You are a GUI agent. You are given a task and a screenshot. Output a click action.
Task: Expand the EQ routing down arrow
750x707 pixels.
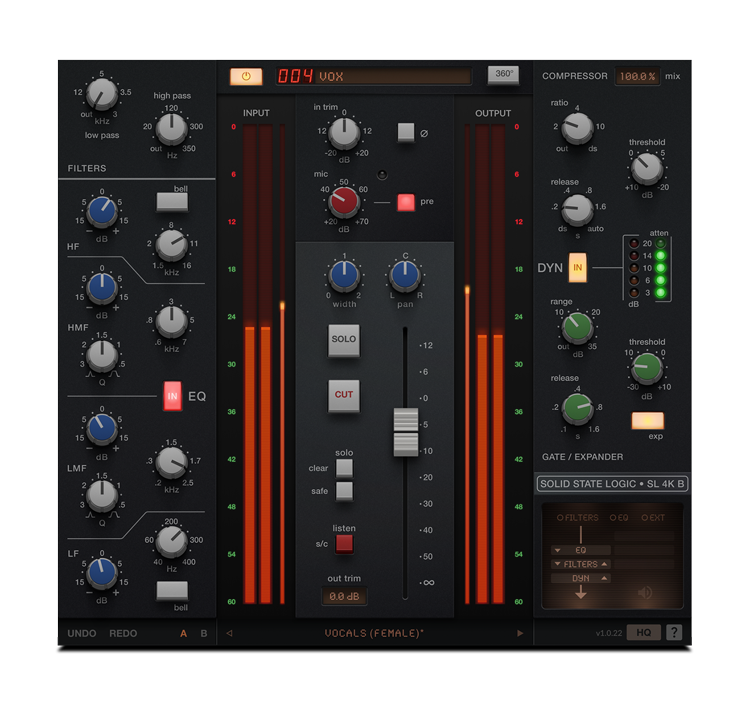556,550
